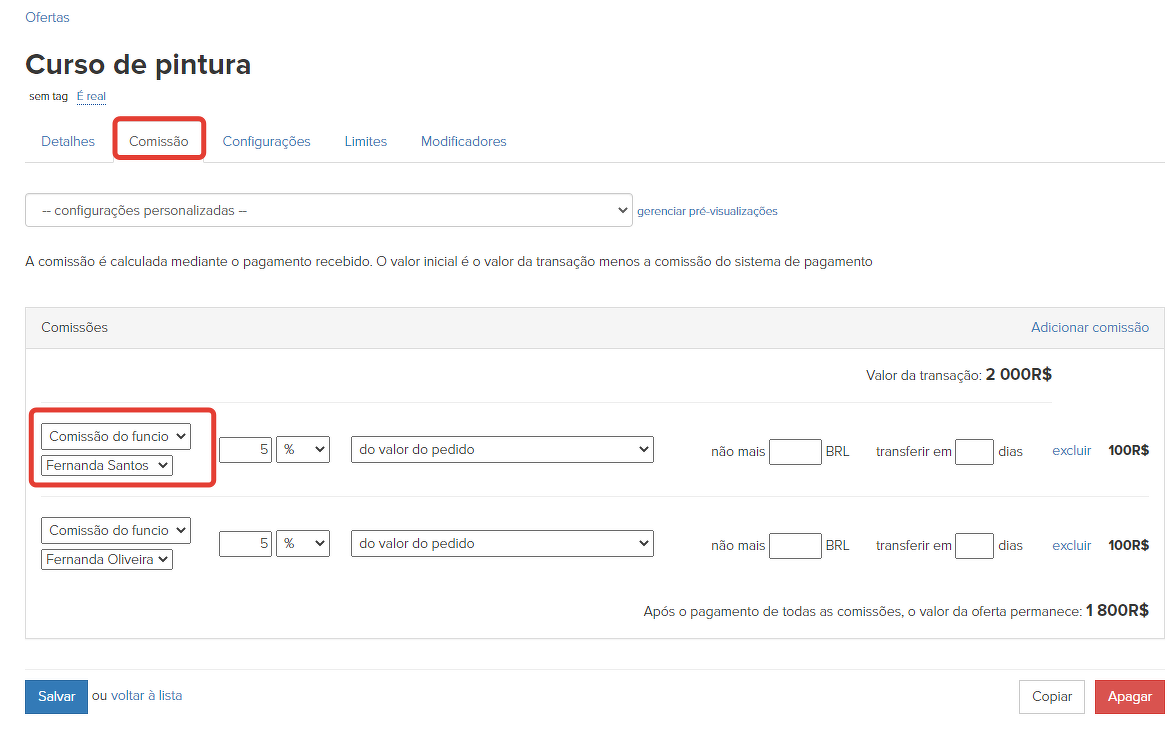Open Fernanda Oliveira employee dropdown
Screen dimensions: 1168x733
(107, 560)
